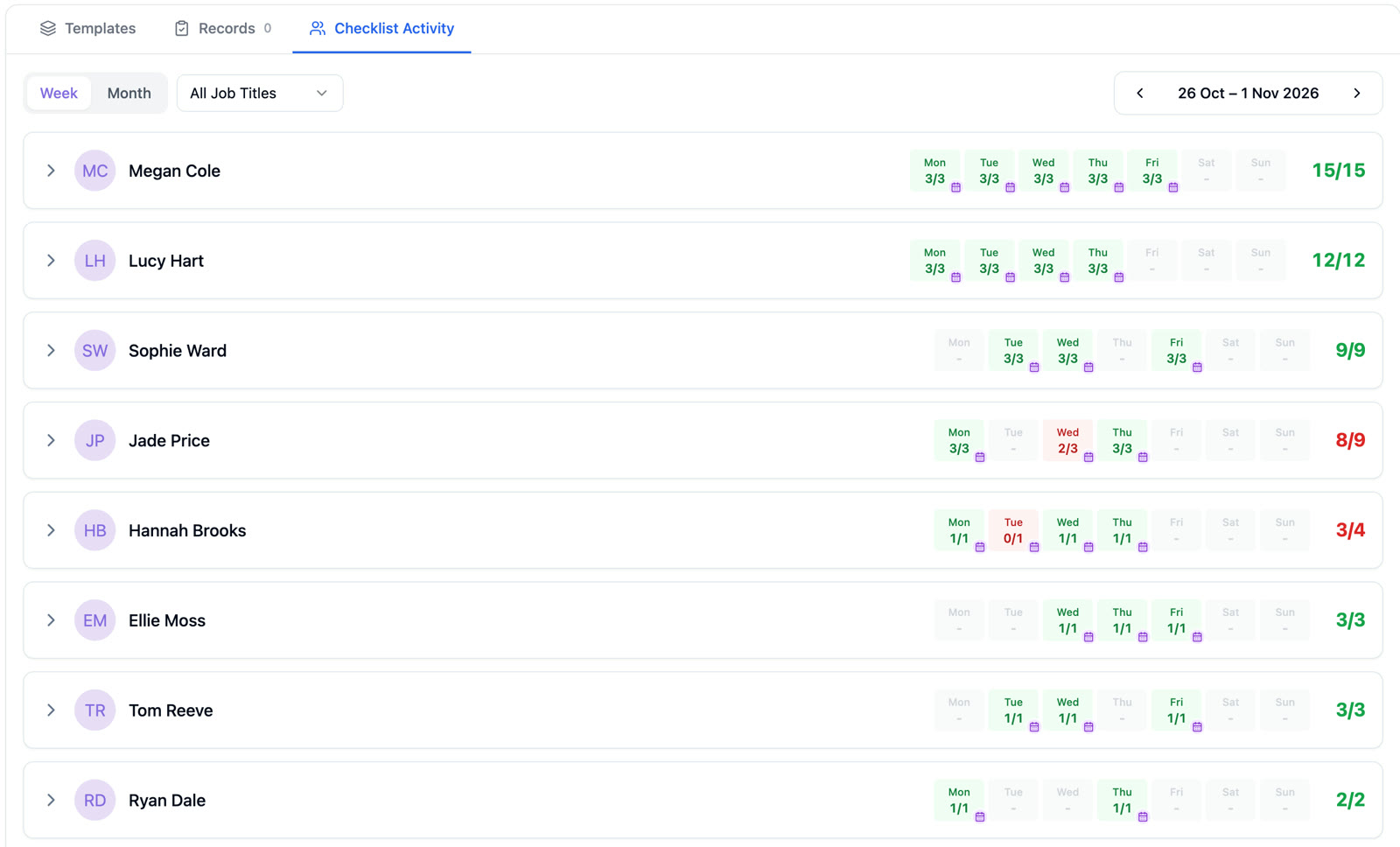Expand Jade Price's row
This screenshot has width=1400, height=847.
[x=51, y=440]
